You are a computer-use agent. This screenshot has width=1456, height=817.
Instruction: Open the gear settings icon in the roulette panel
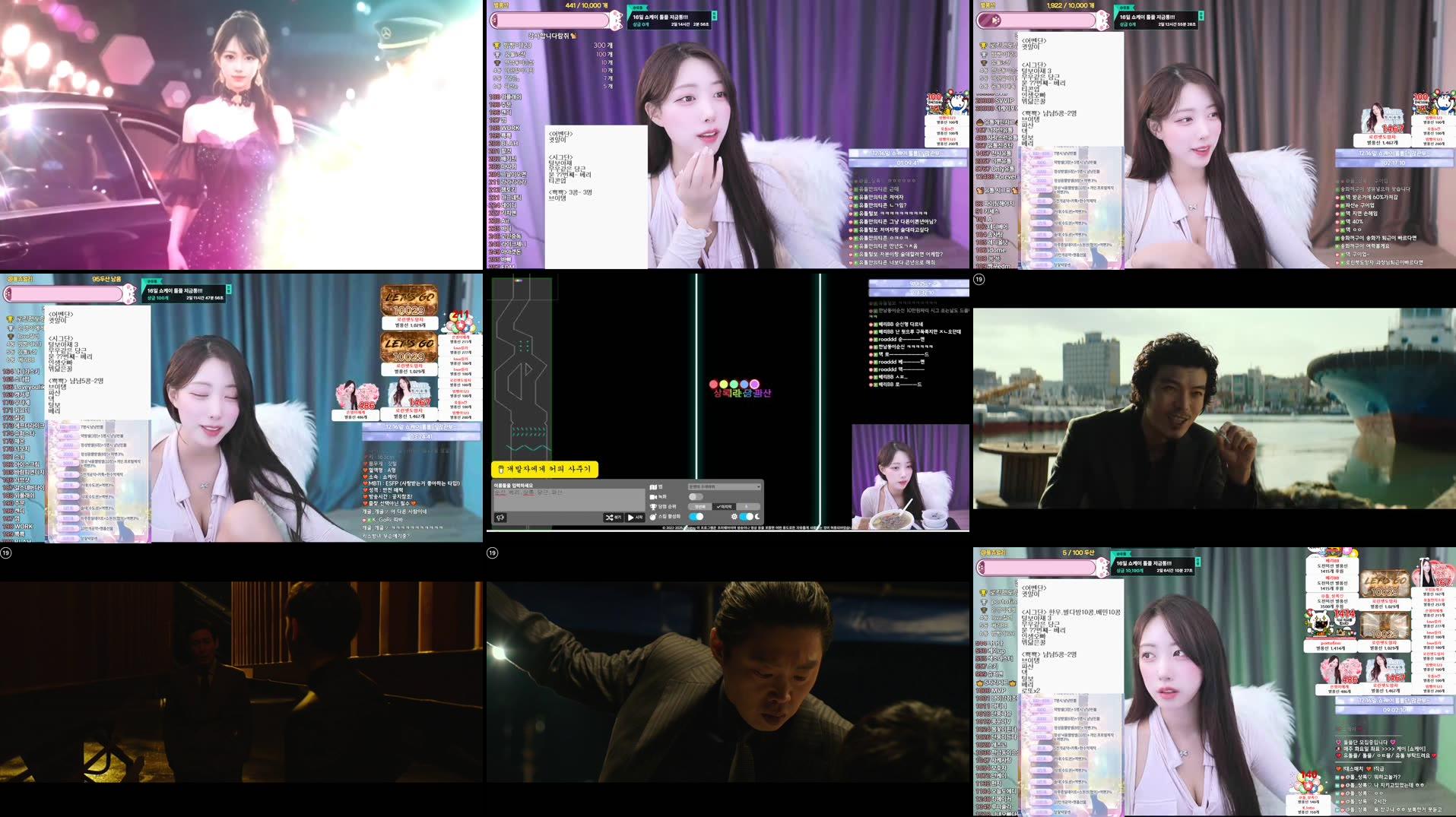click(x=734, y=517)
